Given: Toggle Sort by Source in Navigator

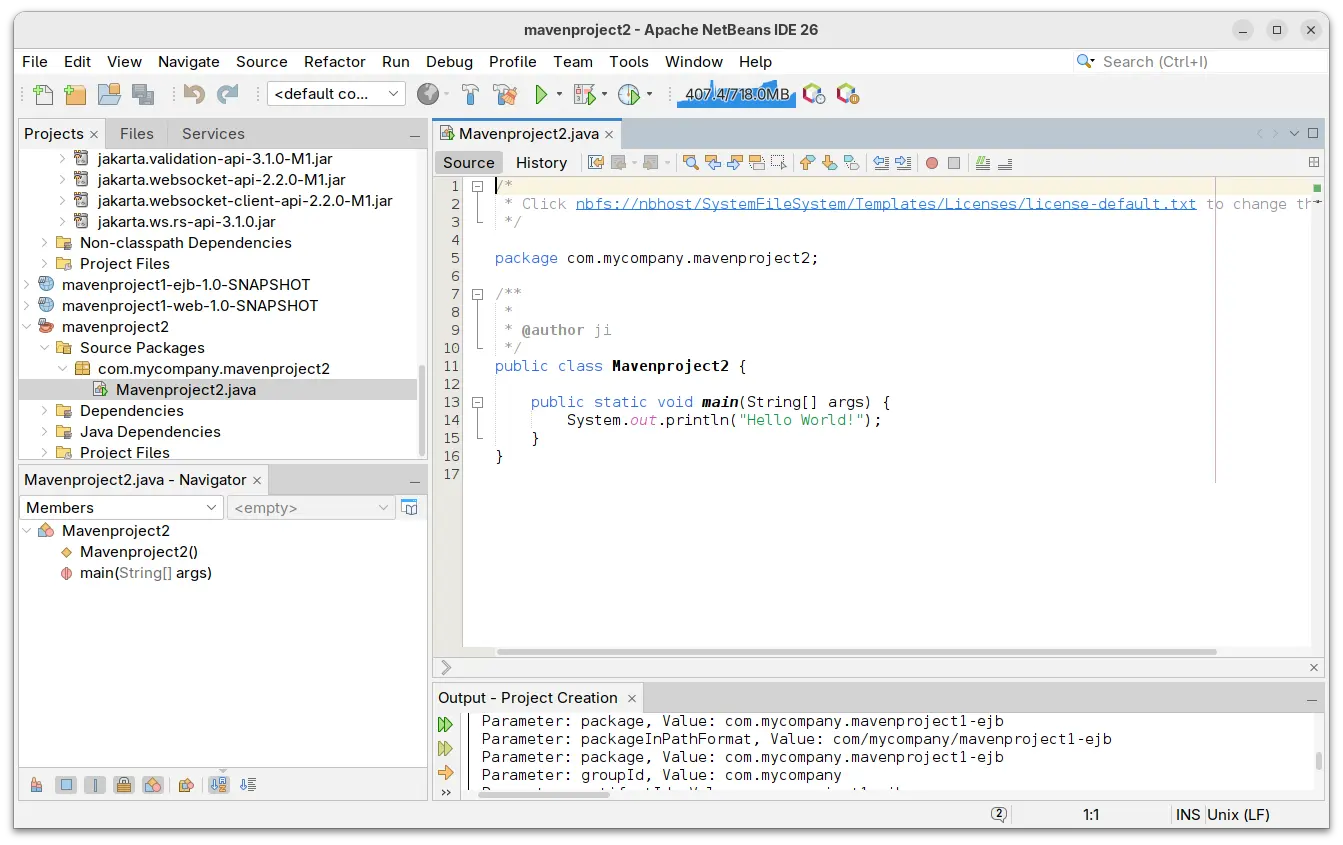Looking at the screenshot, I should pos(248,785).
